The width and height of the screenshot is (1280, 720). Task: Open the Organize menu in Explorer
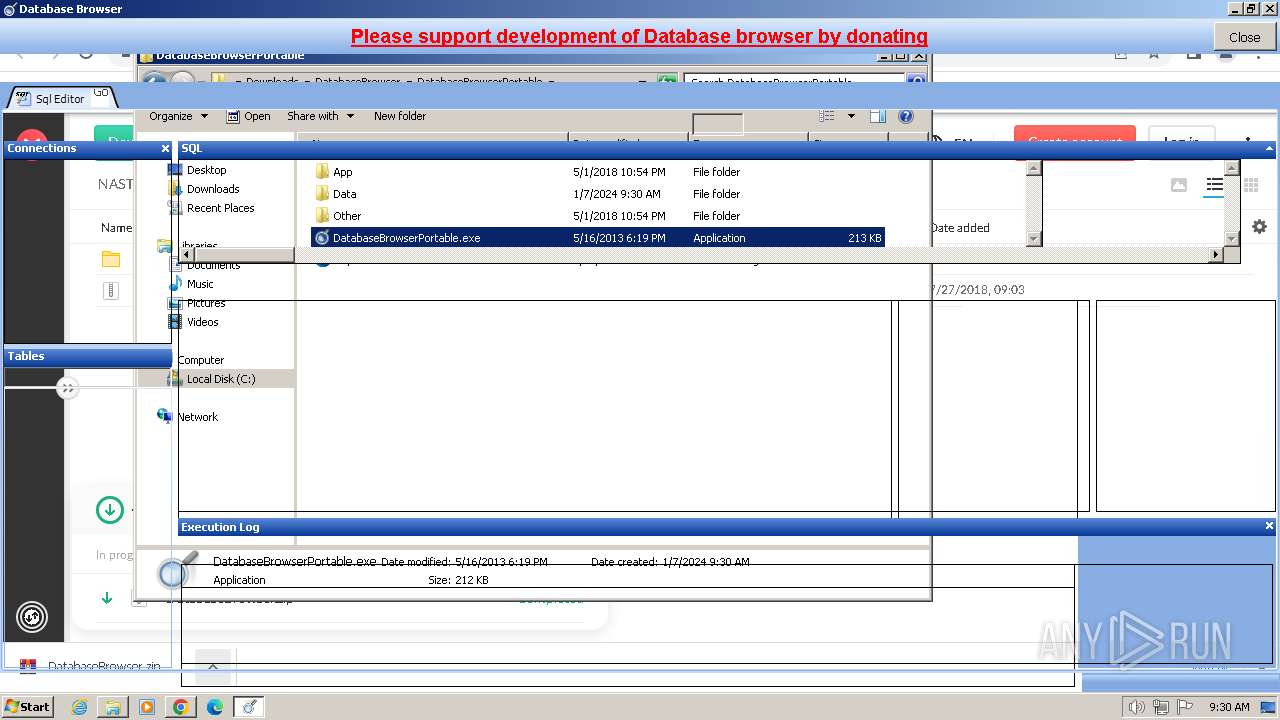coord(178,116)
